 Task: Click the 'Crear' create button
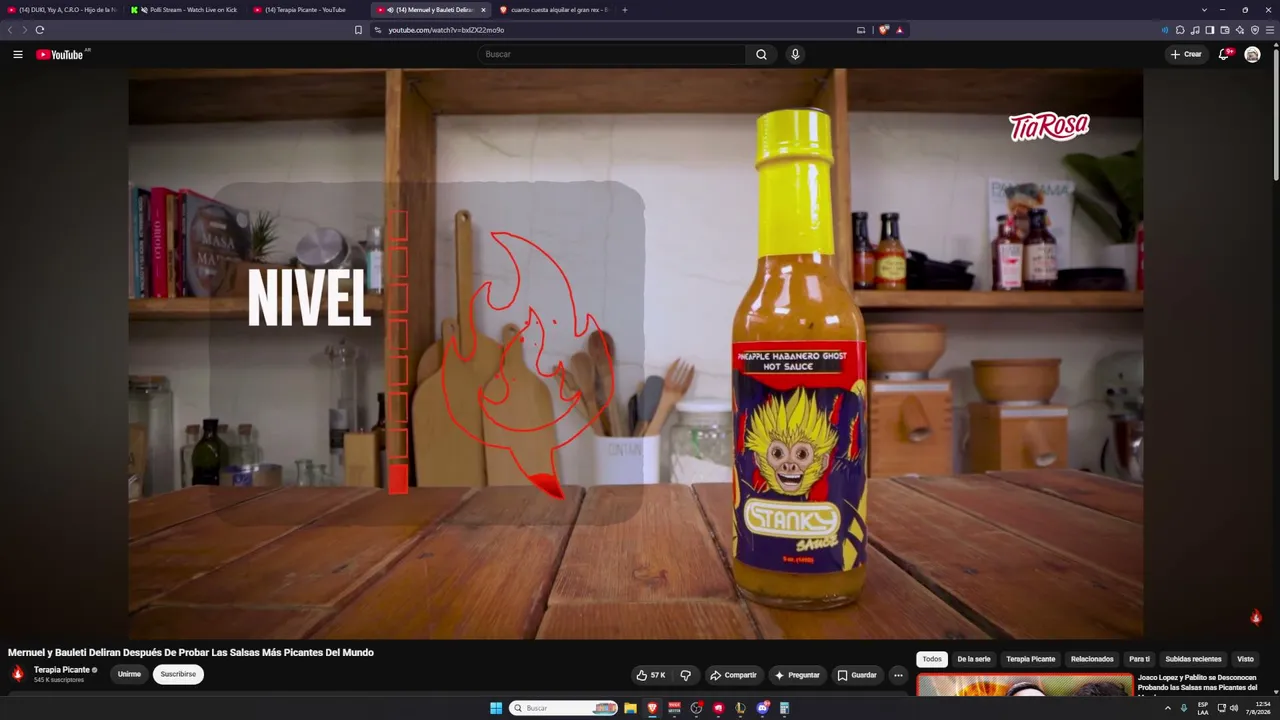pos(1186,54)
